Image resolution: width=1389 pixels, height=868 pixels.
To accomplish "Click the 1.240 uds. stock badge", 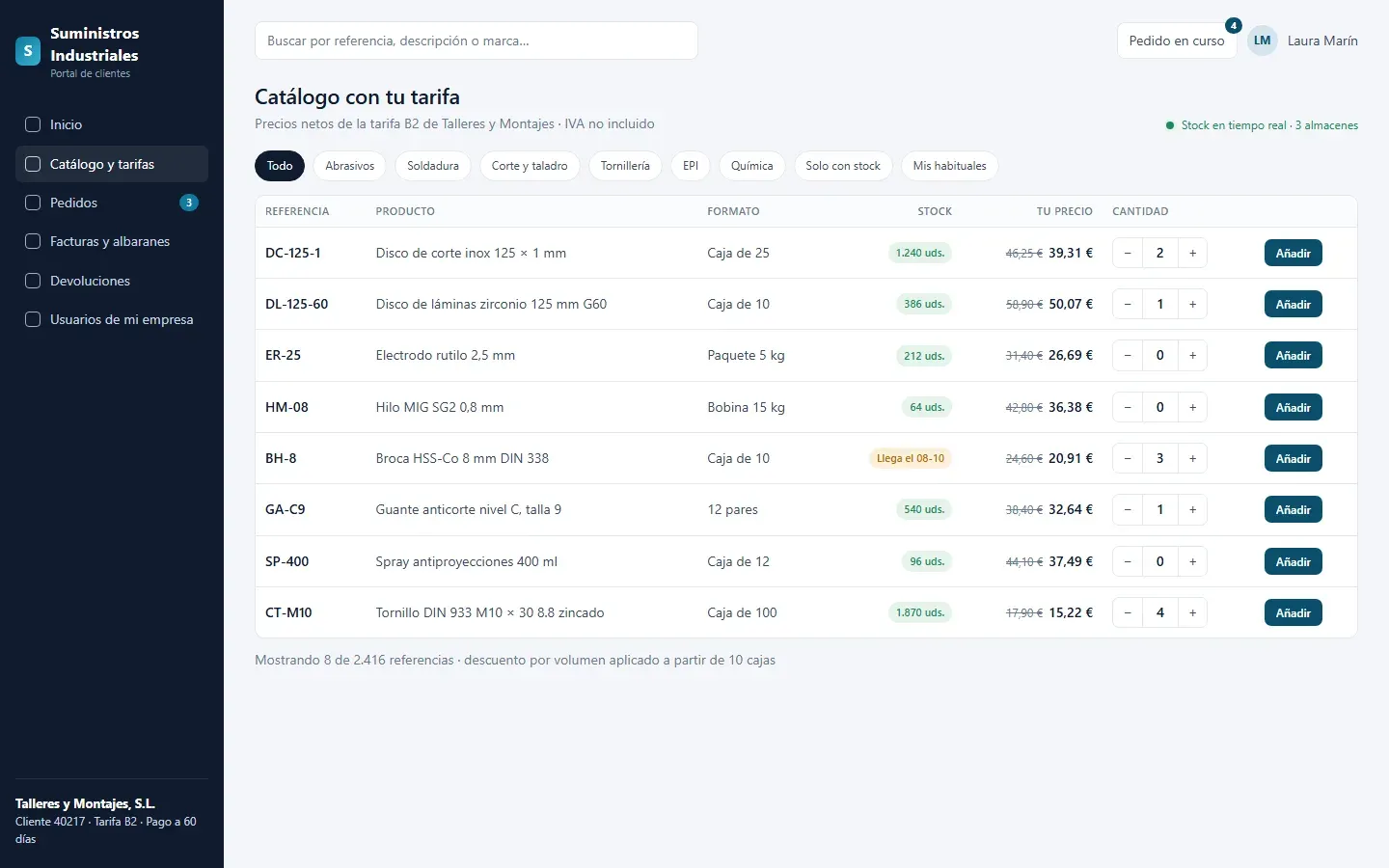I will pos(920,254).
